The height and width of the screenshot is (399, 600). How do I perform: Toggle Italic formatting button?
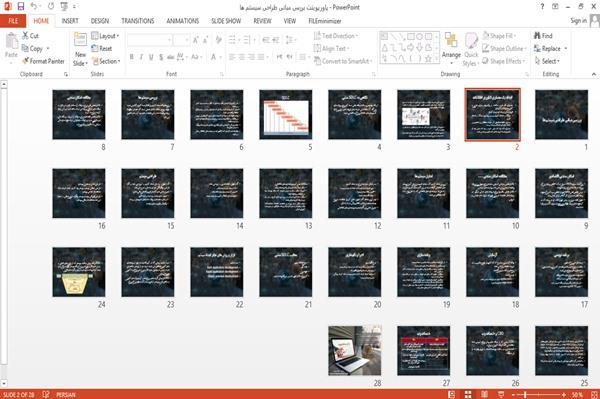point(141,57)
